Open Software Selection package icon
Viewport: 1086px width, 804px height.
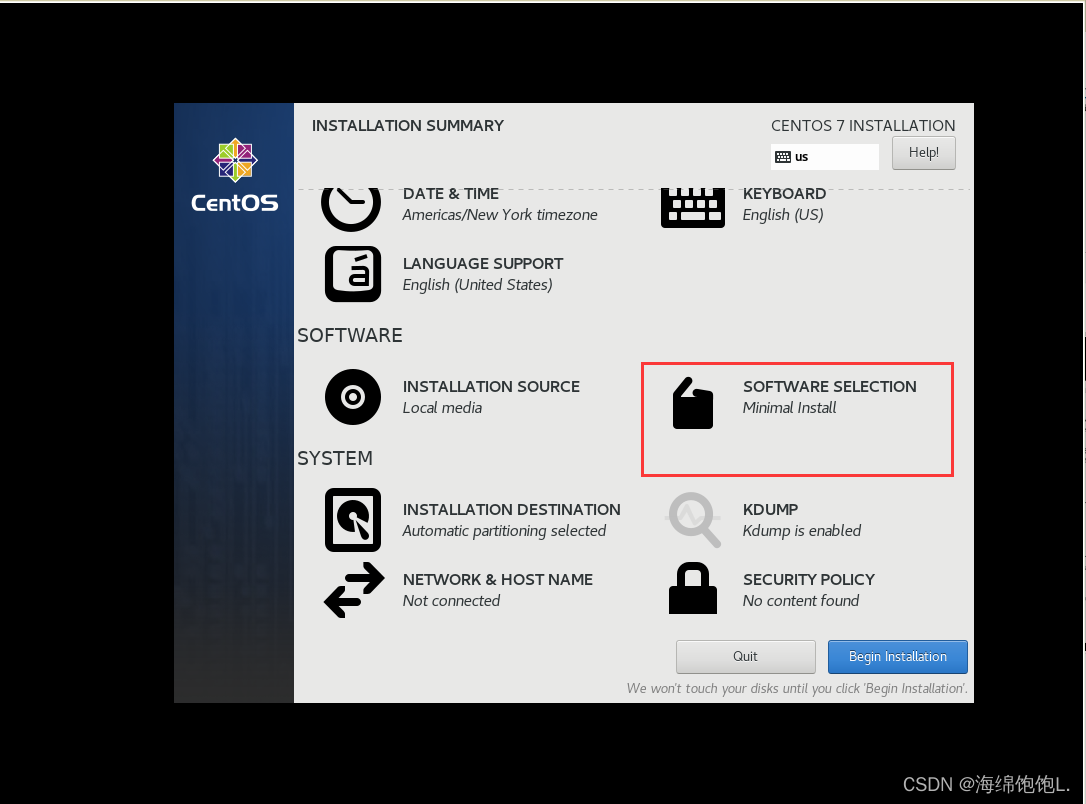(x=693, y=403)
